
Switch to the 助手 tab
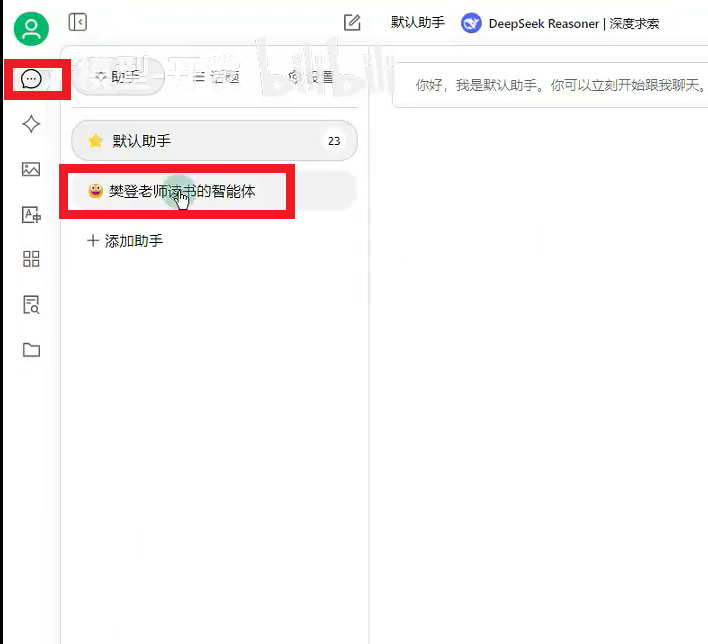118,77
